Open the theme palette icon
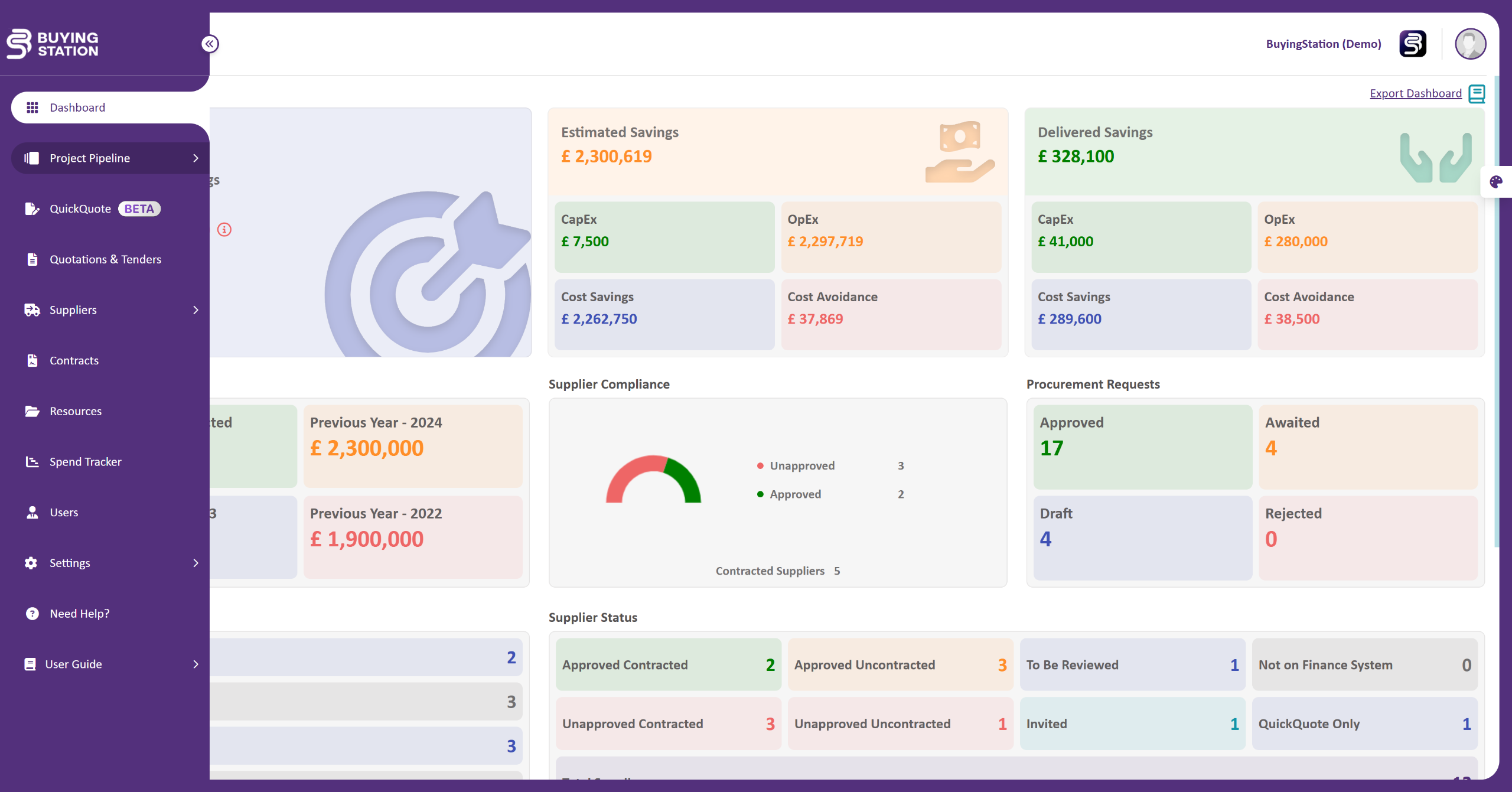 [1495, 182]
